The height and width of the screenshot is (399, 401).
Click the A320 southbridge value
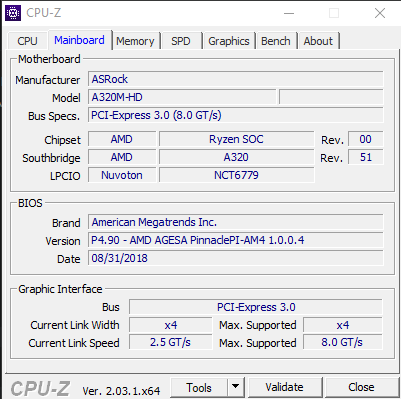[x=236, y=157]
